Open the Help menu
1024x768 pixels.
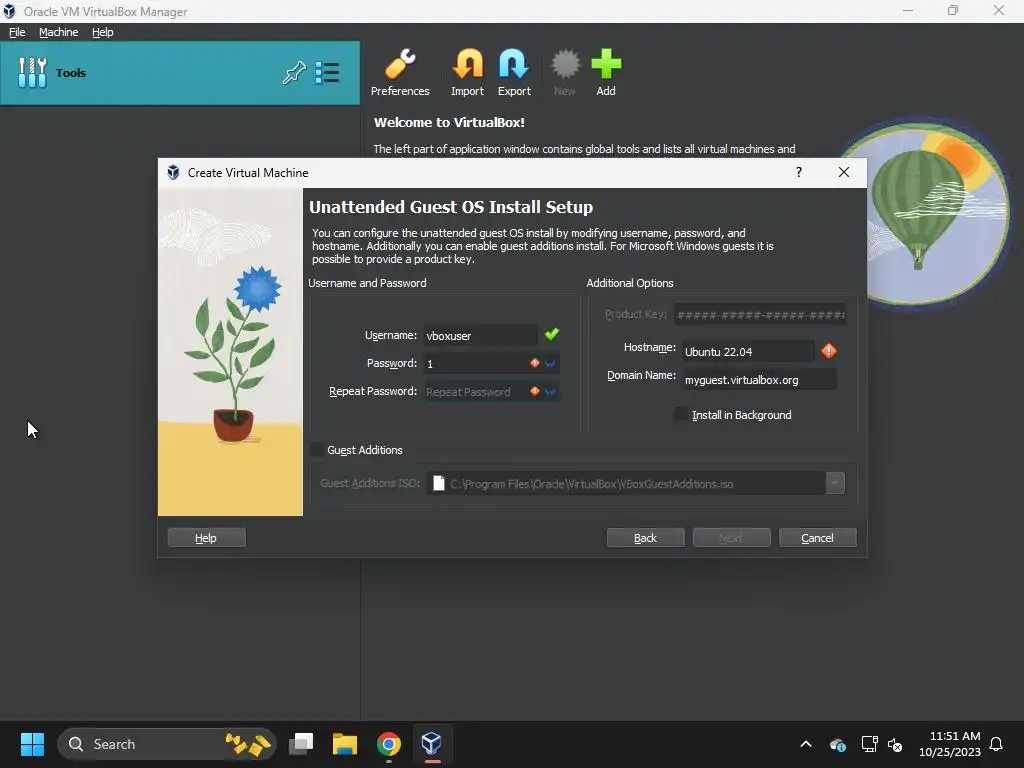point(103,32)
